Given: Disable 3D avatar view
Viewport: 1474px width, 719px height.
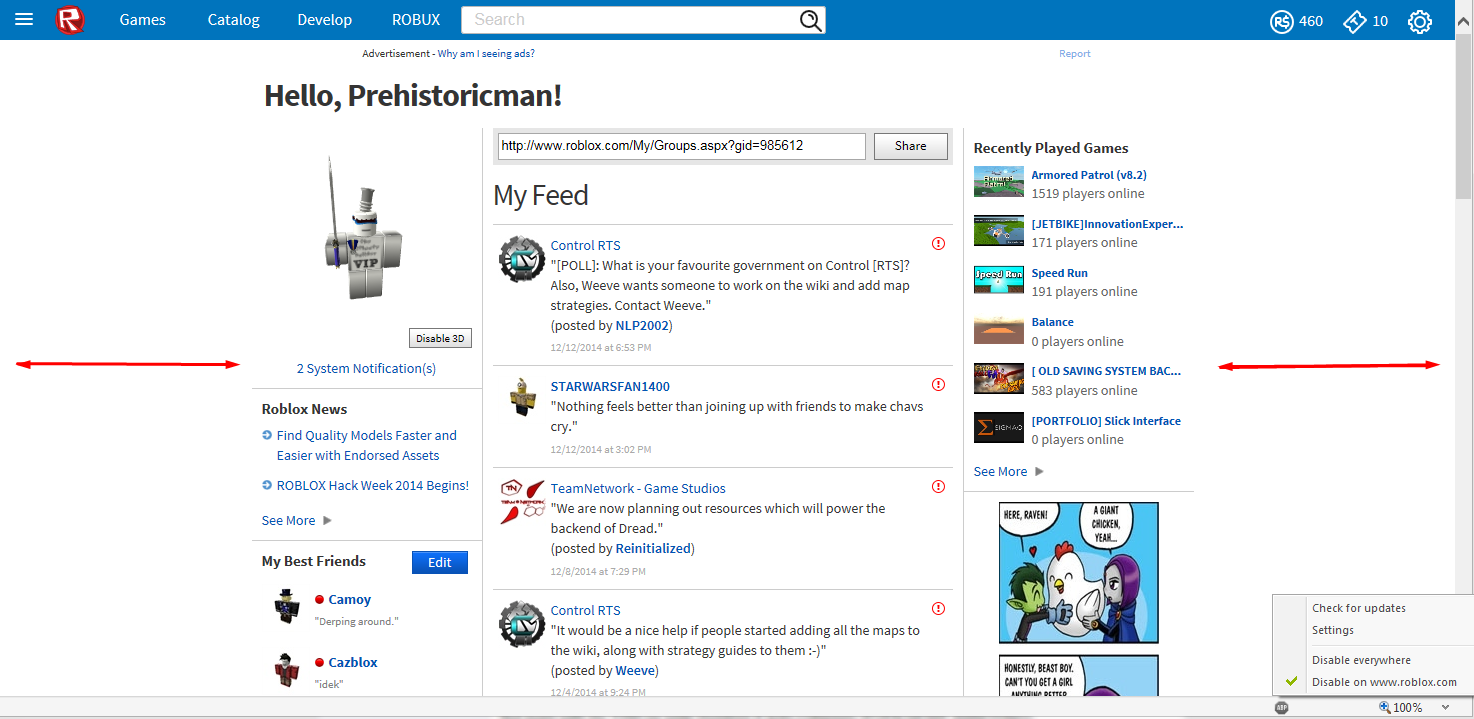Looking at the screenshot, I should tap(440, 338).
